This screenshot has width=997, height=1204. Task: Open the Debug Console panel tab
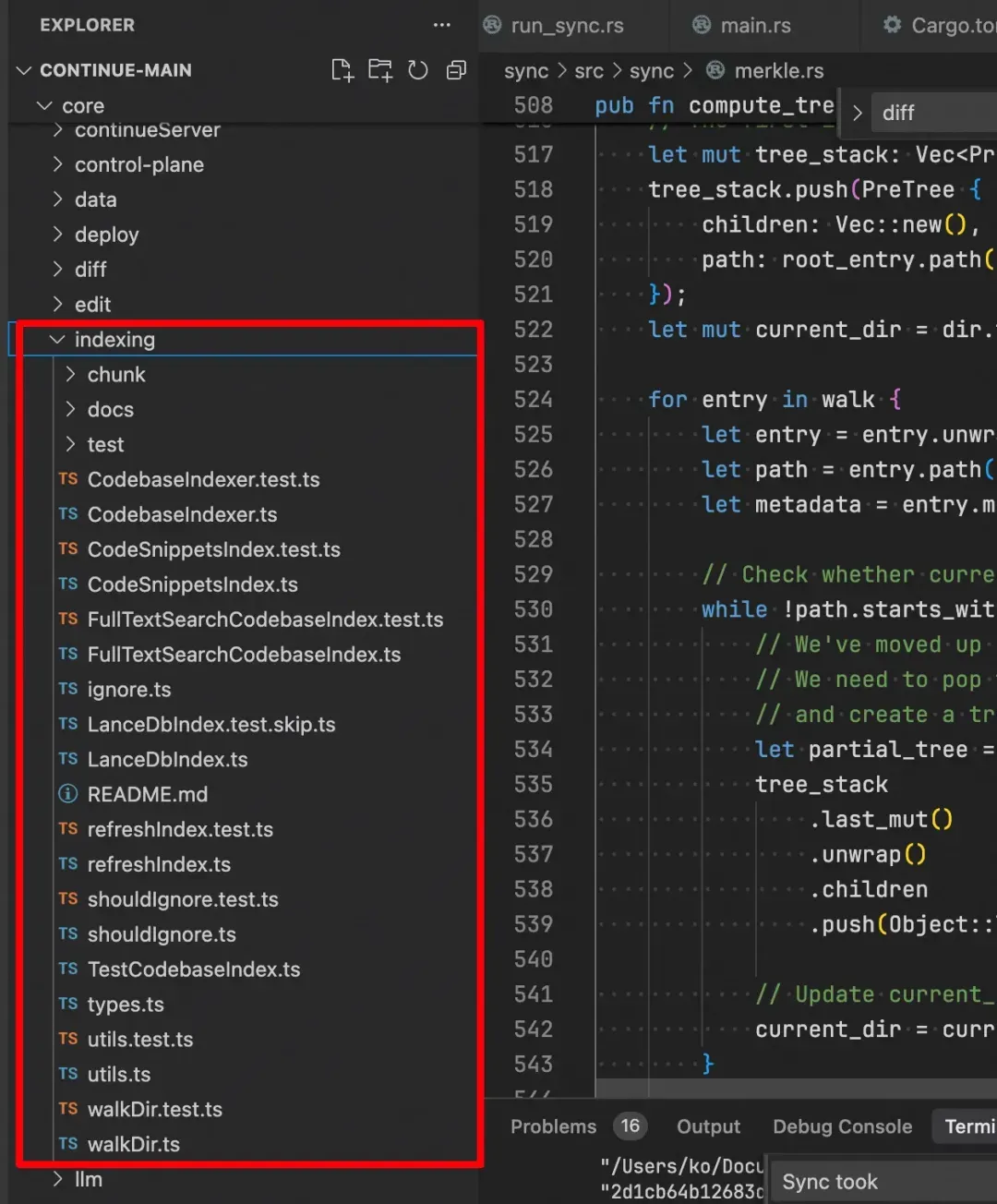click(843, 1126)
